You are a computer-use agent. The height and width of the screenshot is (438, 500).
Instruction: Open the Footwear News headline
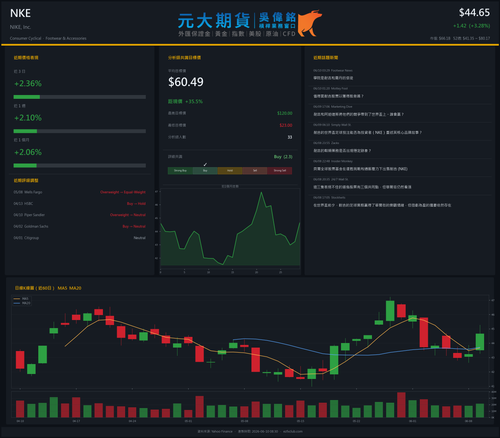333,78
